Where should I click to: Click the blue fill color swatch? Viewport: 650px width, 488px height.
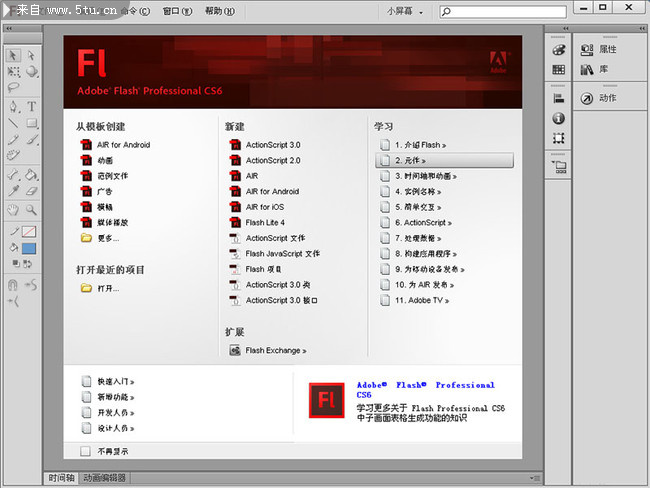tap(29, 248)
